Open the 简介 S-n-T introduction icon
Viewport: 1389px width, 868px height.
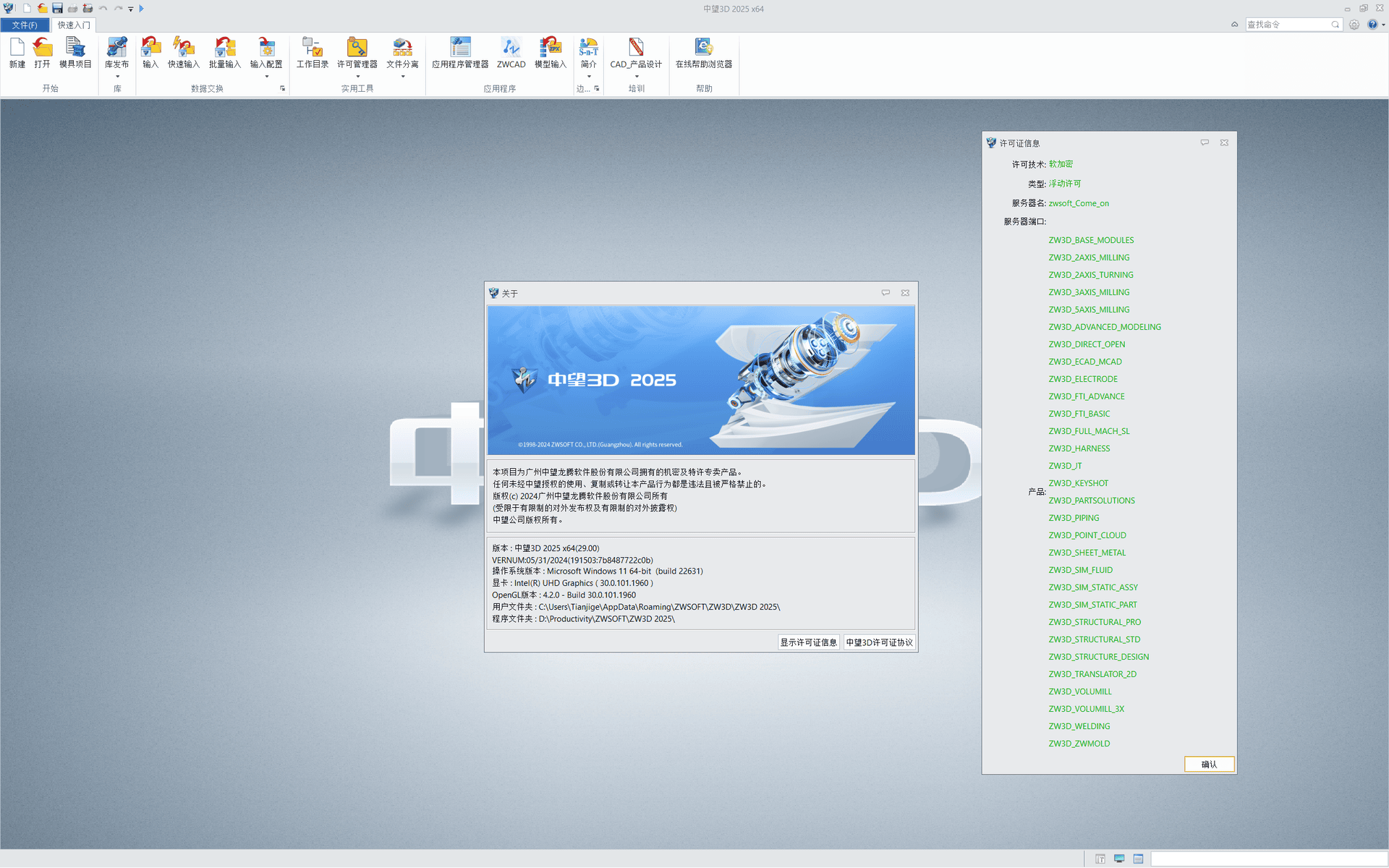pyautogui.click(x=588, y=48)
